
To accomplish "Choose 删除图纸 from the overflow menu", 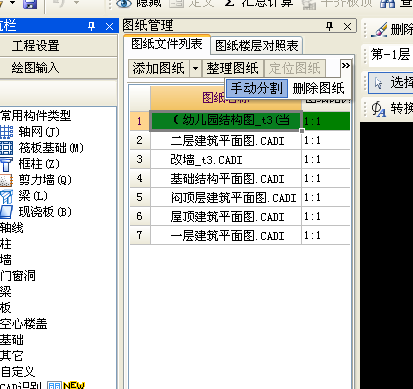I will coord(319,88).
